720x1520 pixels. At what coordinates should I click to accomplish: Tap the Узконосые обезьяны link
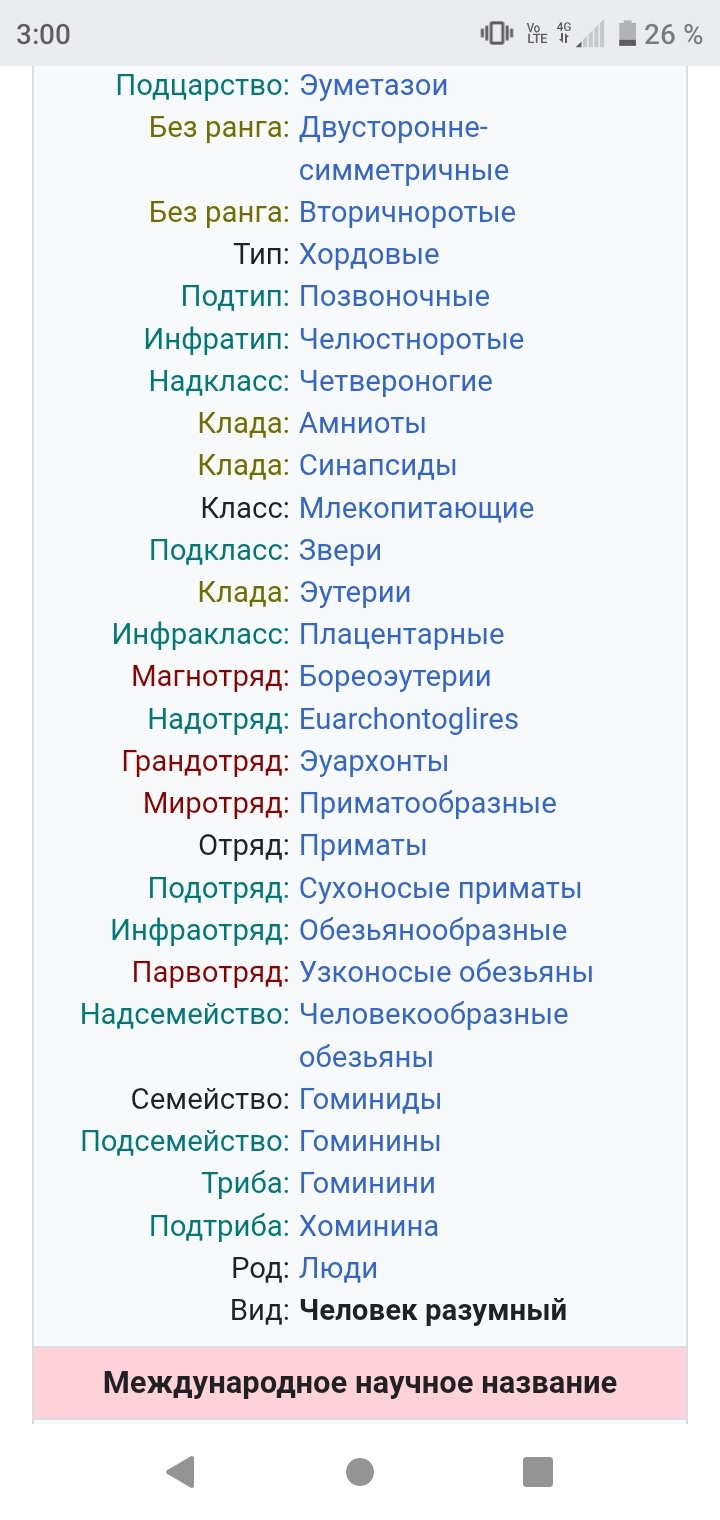click(x=446, y=972)
